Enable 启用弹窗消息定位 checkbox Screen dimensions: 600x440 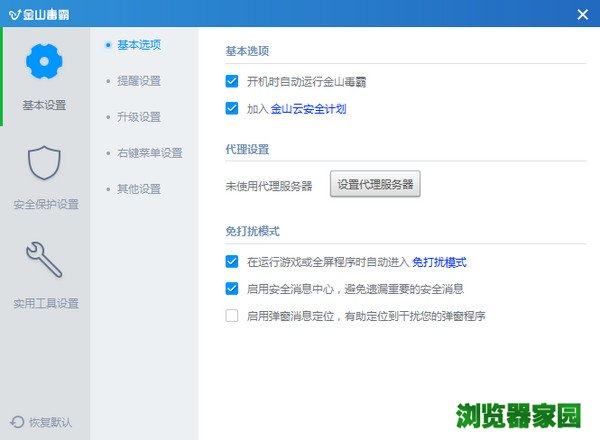coord(232,316)
